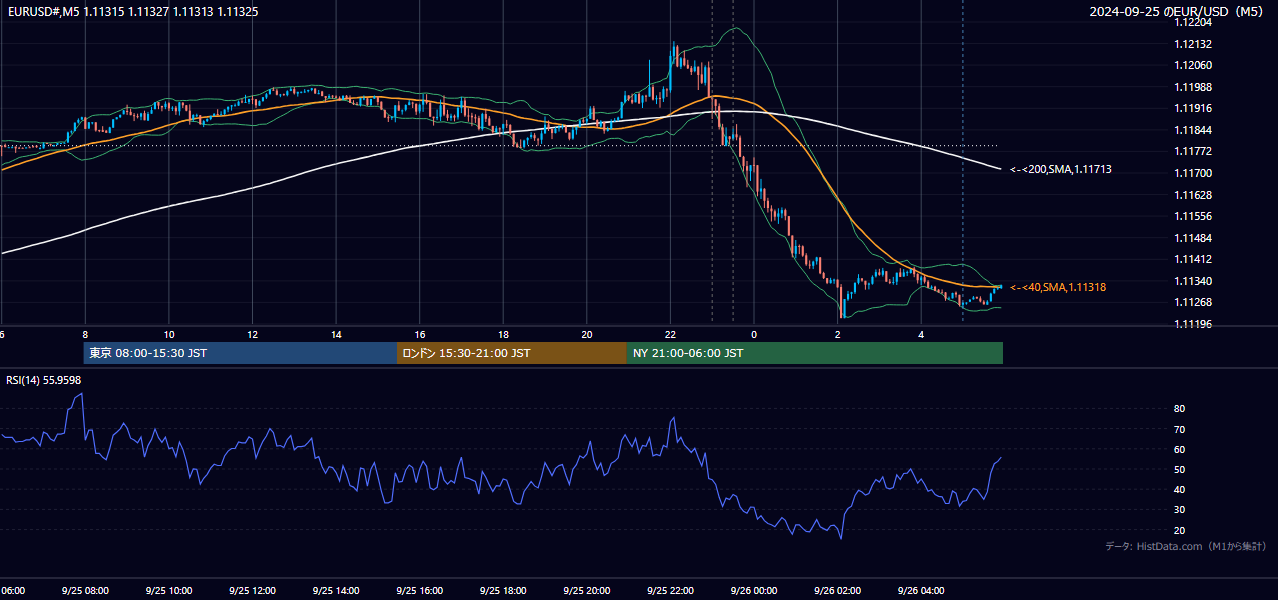The height and width of the screenshot is (600, 1278).
Task: Select the NY 21:00-06:00 JST session bar
Action: click(x=815, y=353)
